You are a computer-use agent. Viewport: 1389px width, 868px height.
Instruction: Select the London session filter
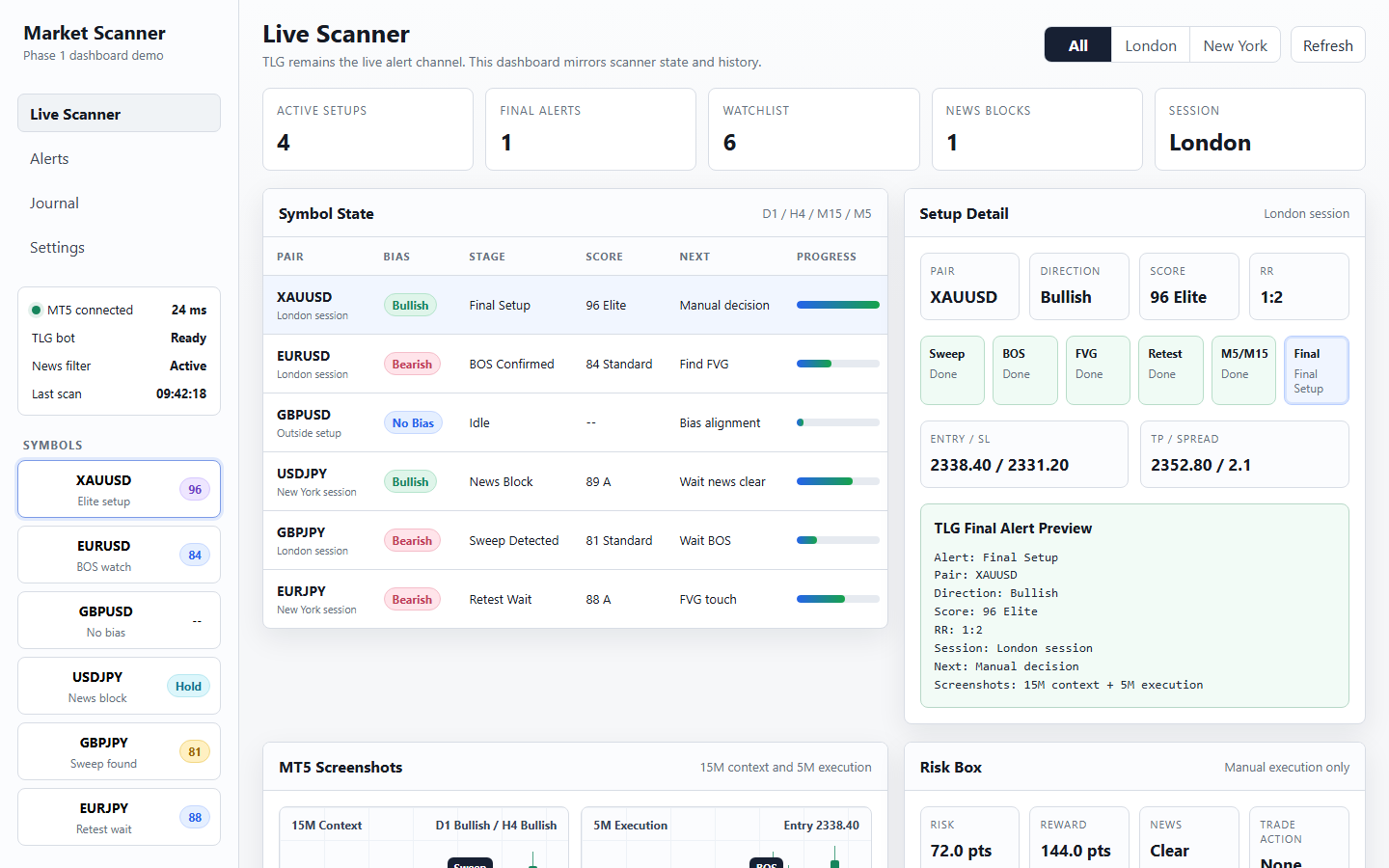pos(1151,45)
